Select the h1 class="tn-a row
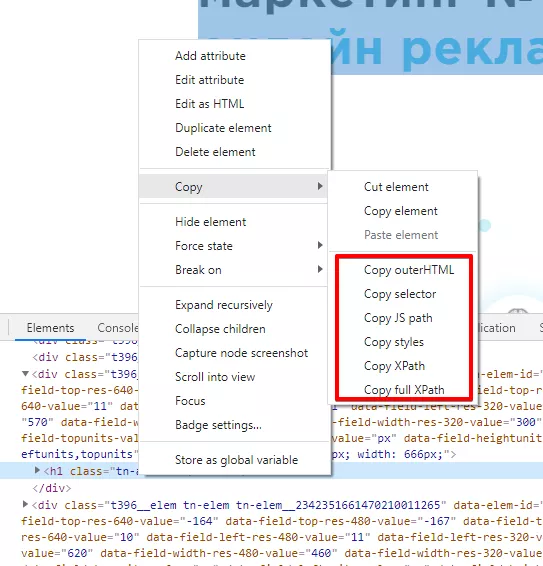This screenshot has height=566, width=543. coord(272,471)
